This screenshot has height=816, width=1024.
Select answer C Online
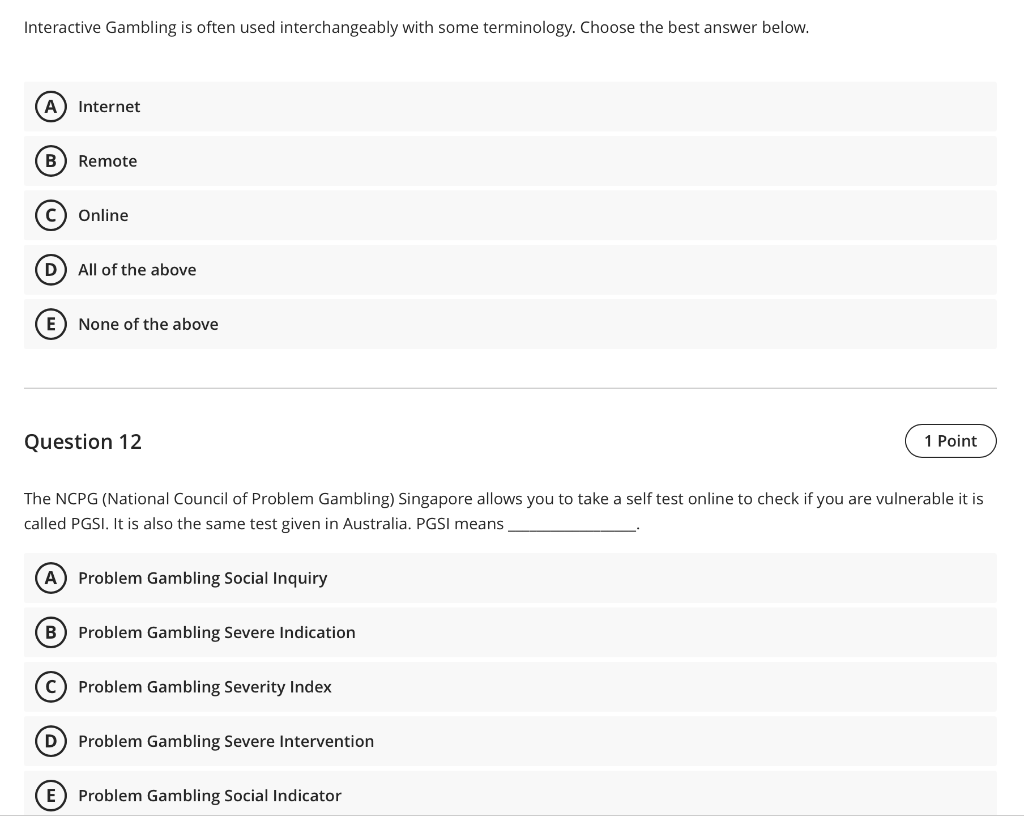click(x=103, y=215)
